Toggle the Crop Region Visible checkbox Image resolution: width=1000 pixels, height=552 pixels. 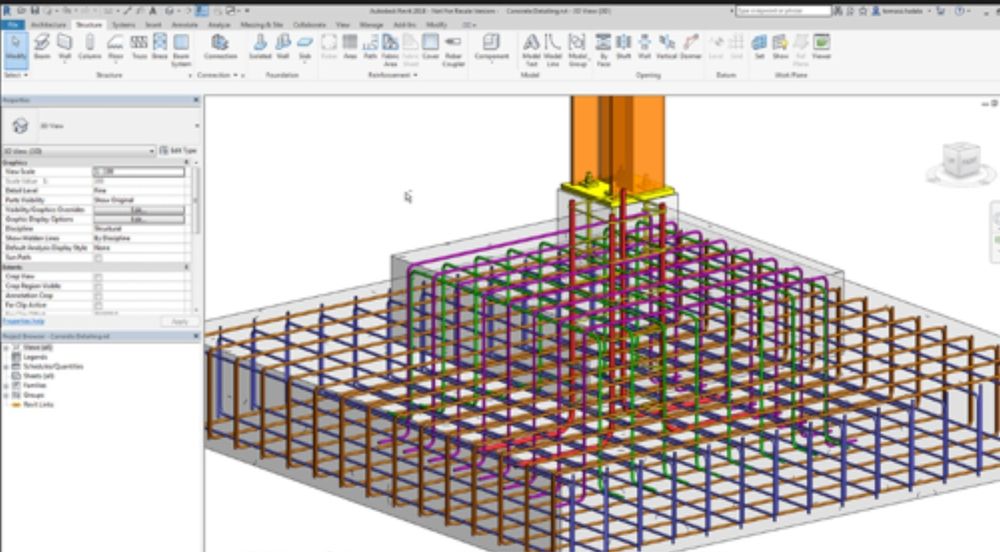point(98,286)
